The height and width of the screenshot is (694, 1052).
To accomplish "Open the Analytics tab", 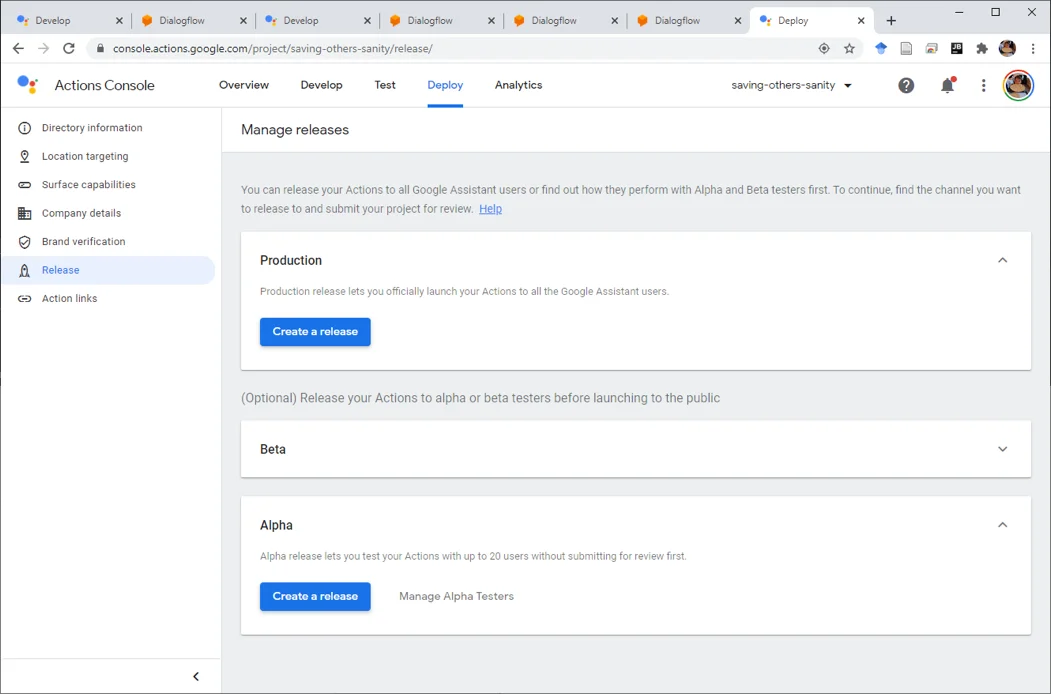I will (518, 85).
